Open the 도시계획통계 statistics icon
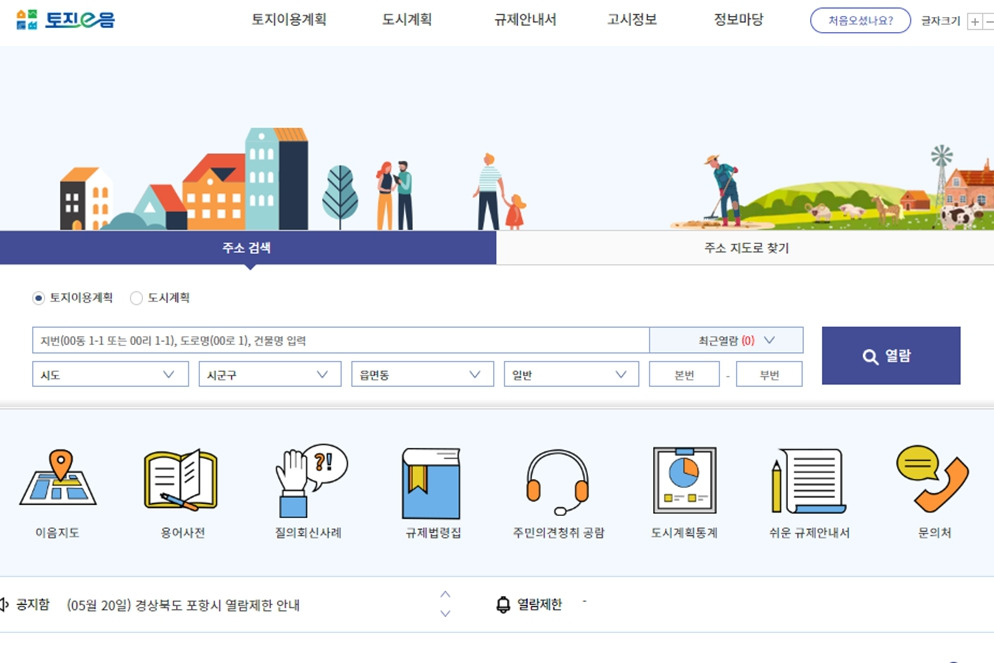994x663 pixels. 683,487
